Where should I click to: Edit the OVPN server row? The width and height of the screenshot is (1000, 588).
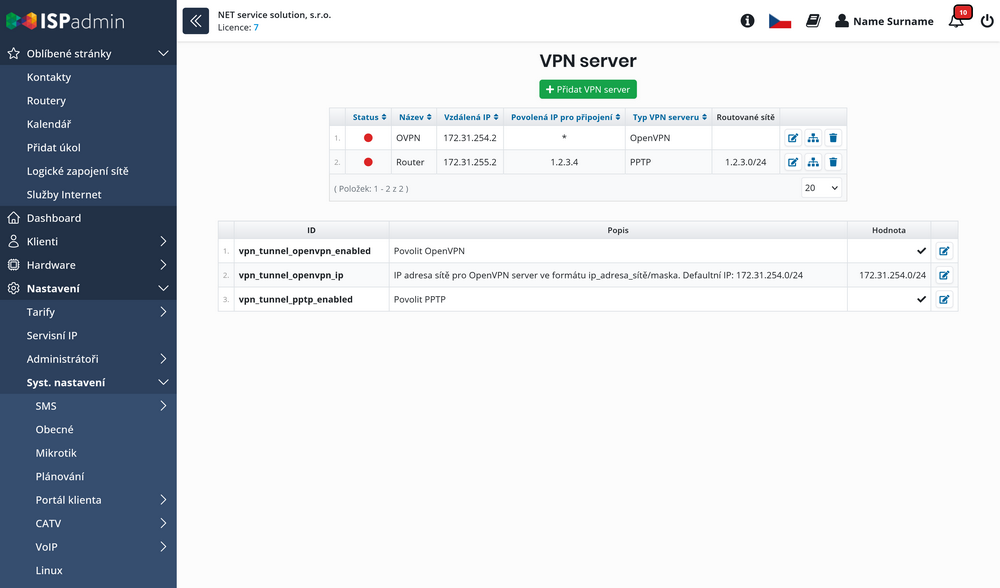[x=793, y=138]
